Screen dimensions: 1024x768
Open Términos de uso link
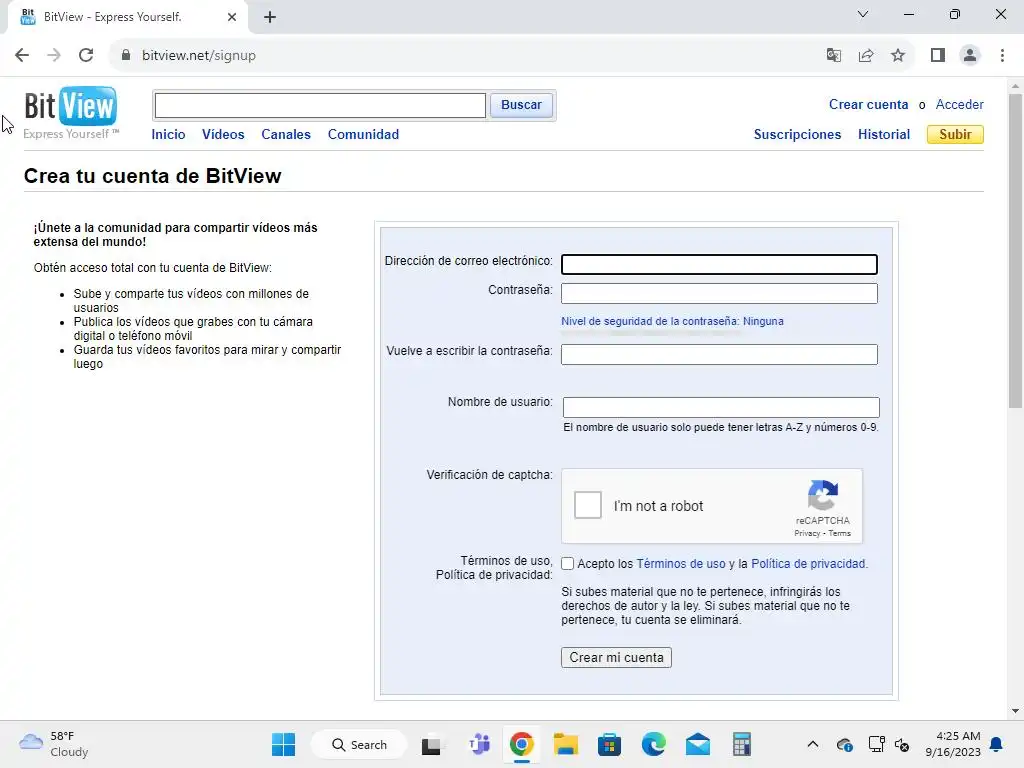[681, 564]
